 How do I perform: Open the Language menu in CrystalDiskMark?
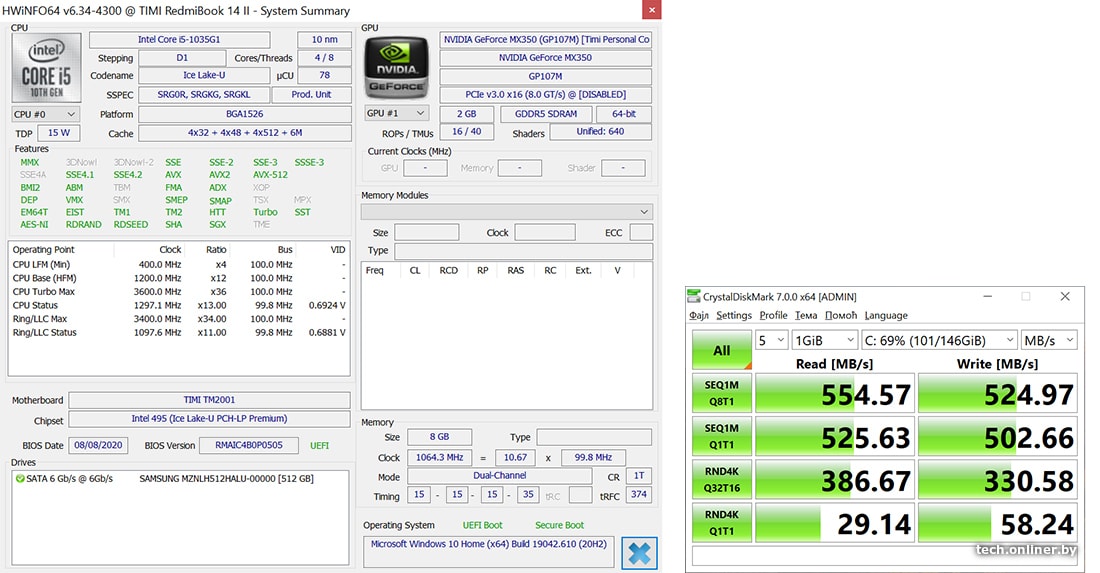coord(886,316)
